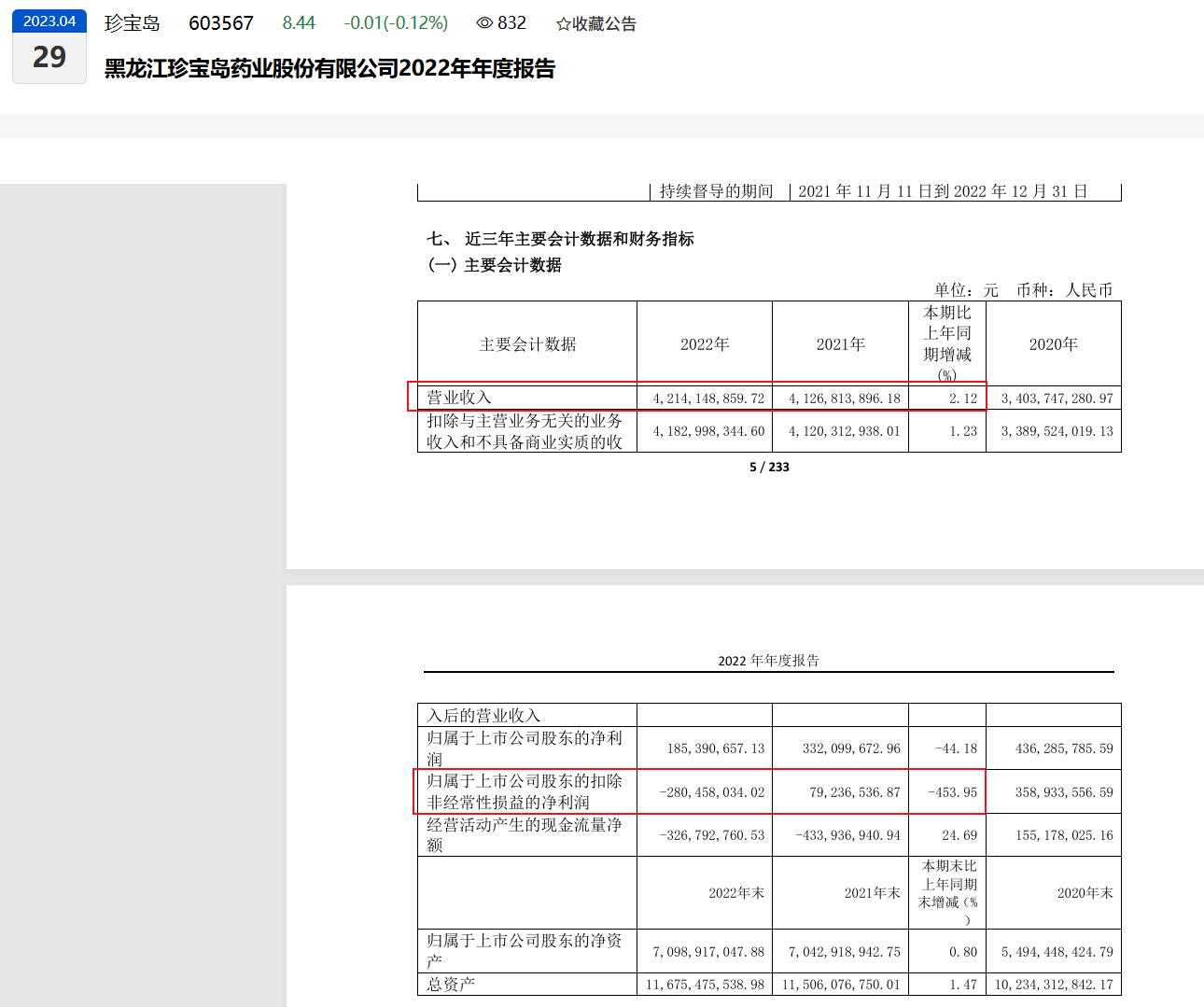Click the 本期比上年同期增减 column header
The image size is (1204, 1007).
pos(947,343)
